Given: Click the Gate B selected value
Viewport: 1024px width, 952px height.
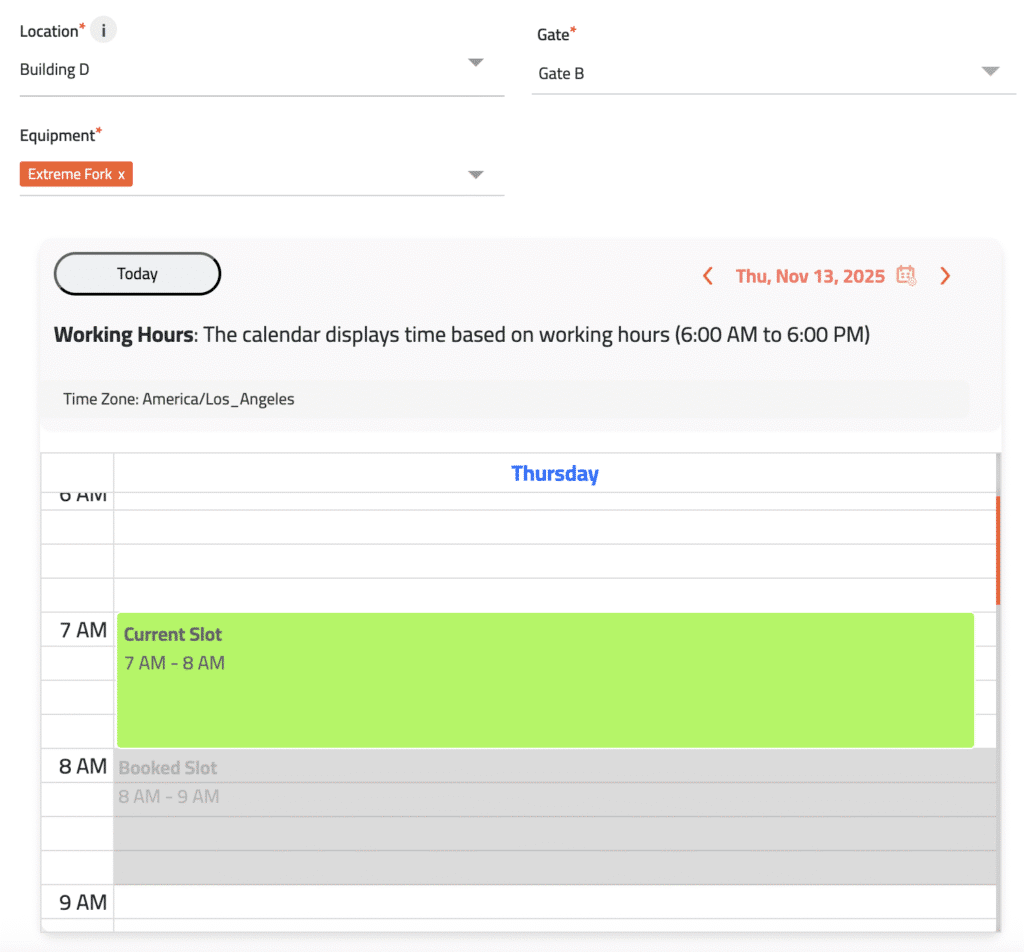Looking at the screenshot, I should [561, 73].
